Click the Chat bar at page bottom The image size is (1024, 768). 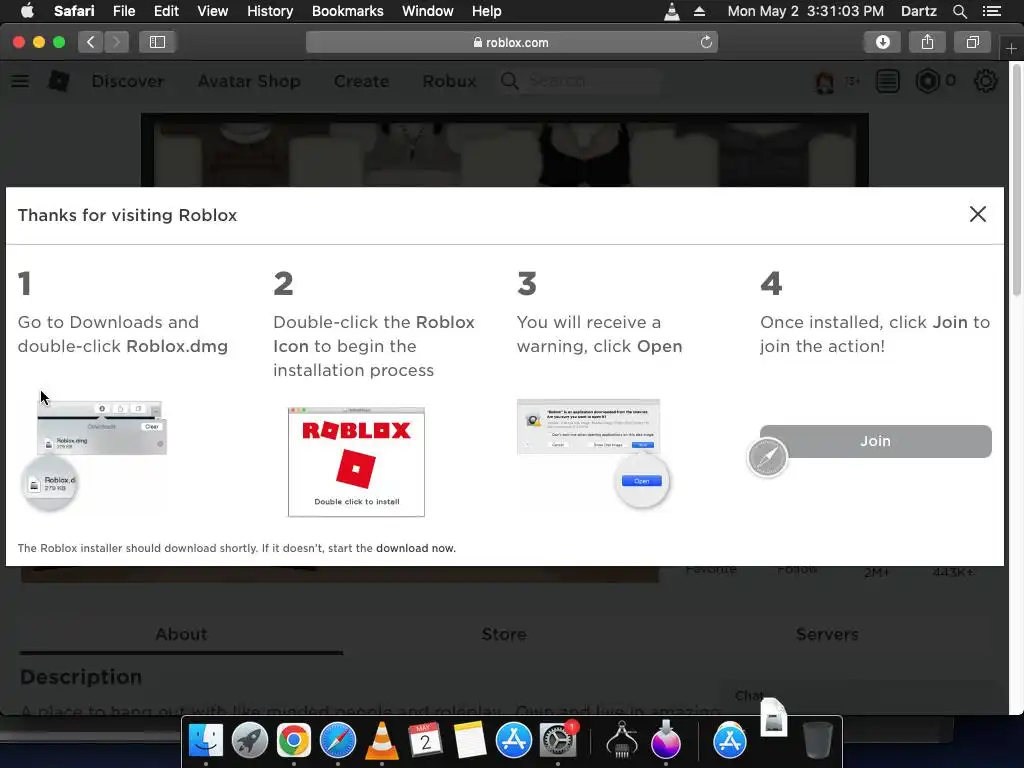tap(862, 696)
